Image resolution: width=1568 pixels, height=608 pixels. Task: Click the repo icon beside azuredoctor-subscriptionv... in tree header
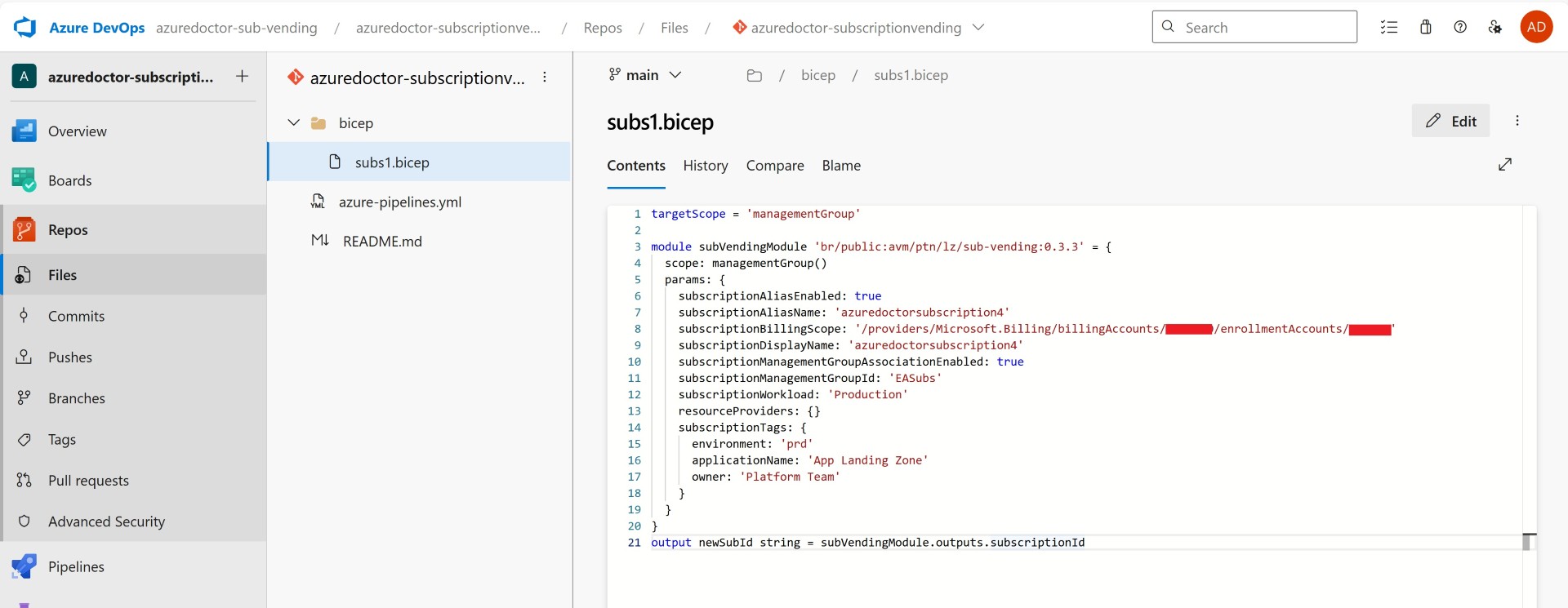point(296,78)
